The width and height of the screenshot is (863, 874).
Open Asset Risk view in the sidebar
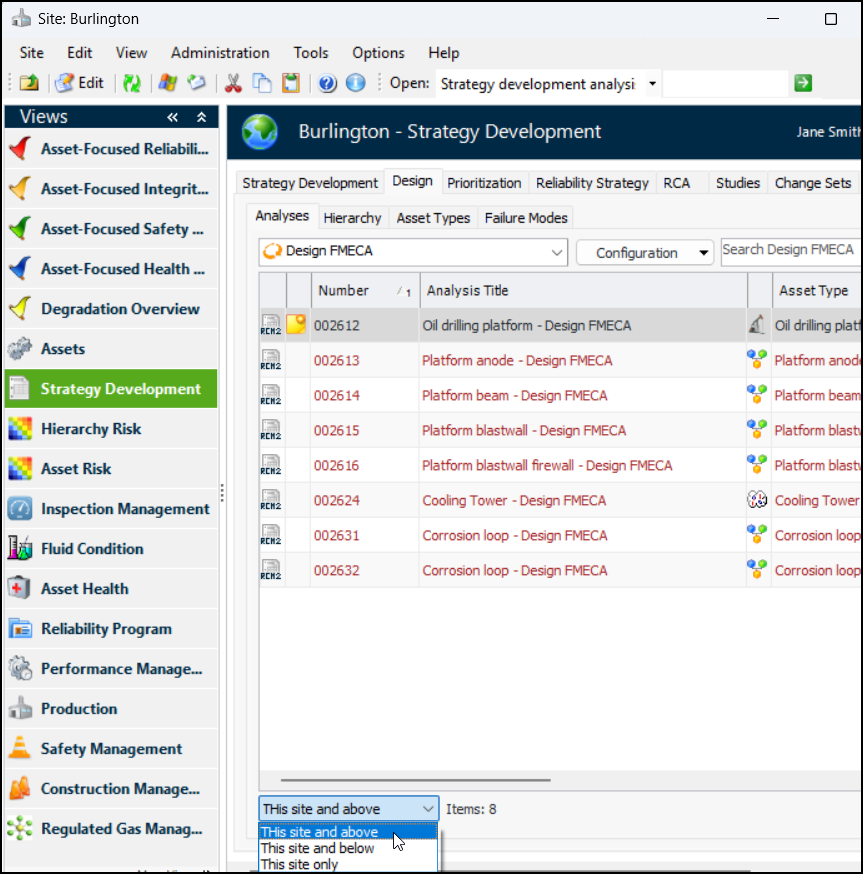[76, 469]
